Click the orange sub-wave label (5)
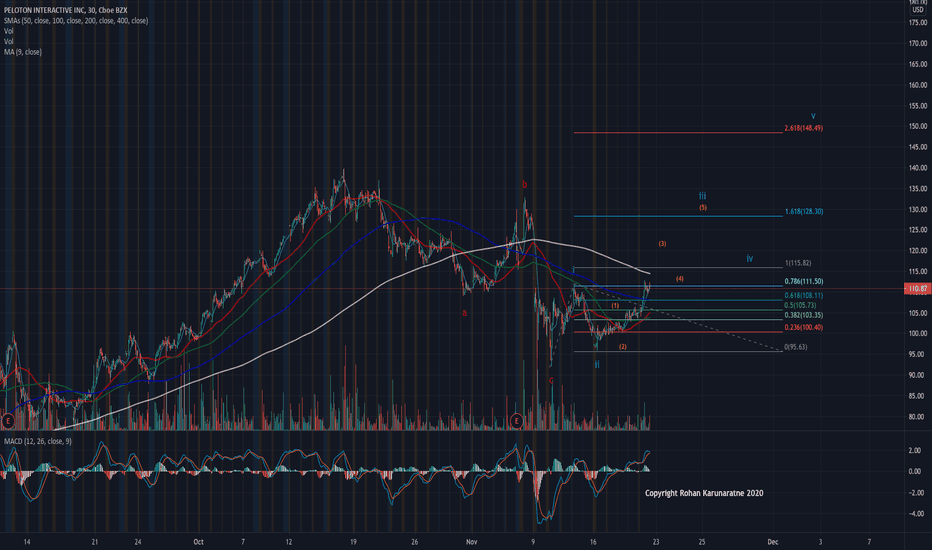 point(703,208)
